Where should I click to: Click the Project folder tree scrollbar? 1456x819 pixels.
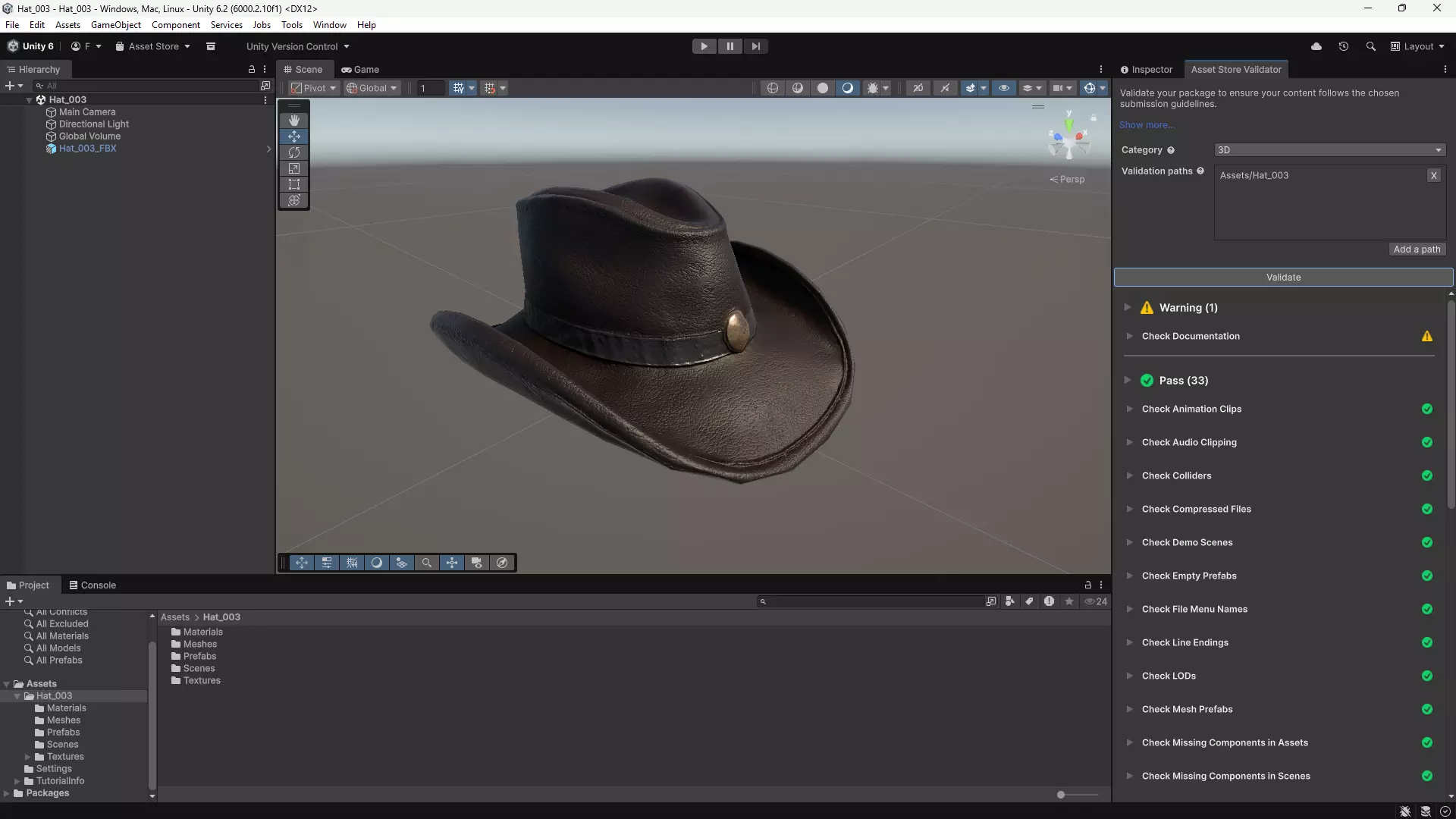152,714
